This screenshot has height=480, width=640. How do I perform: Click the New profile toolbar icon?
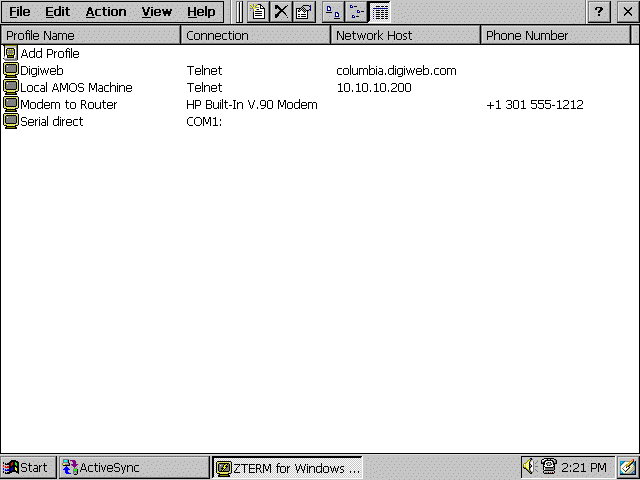tap(258, 12)
